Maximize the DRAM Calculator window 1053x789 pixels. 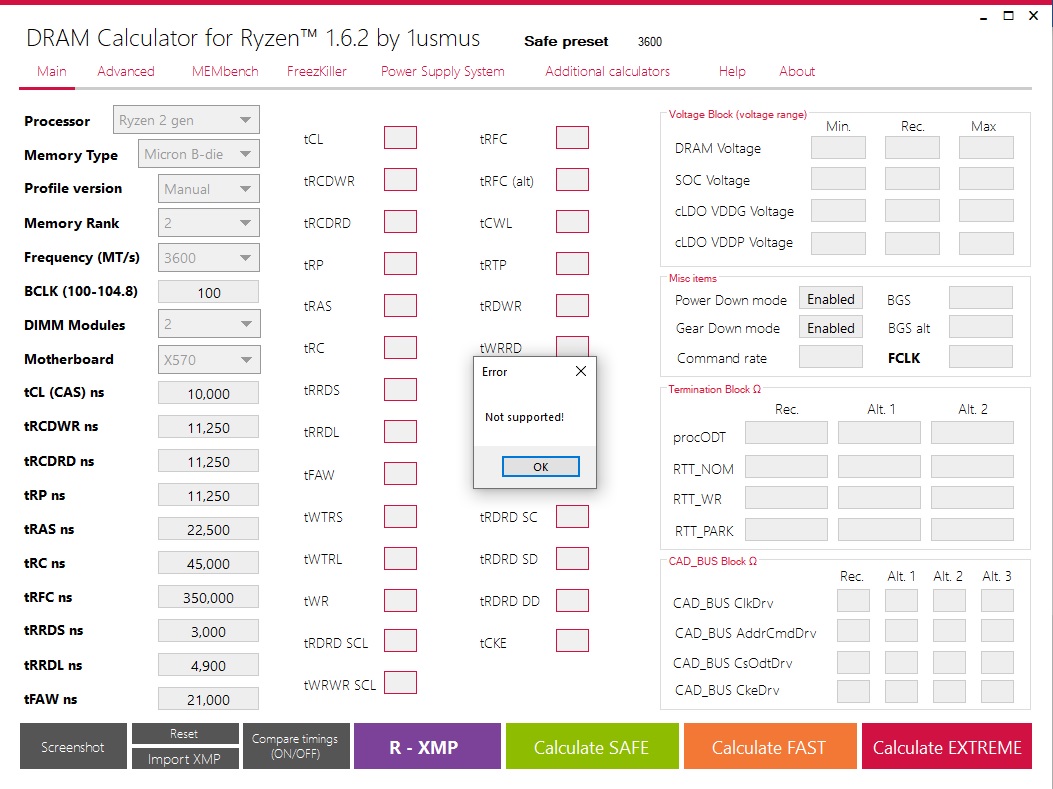pyautogui.click(x=1008, y=15)
